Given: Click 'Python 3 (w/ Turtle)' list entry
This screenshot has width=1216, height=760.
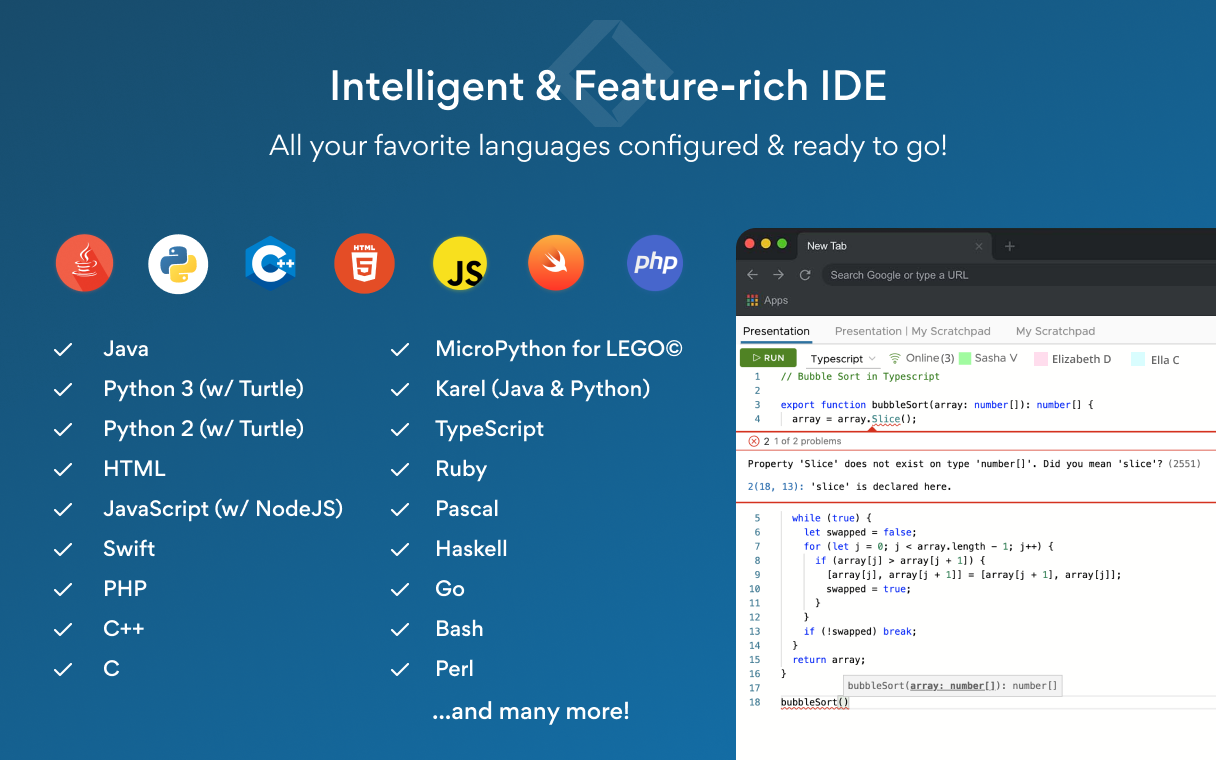Looking at the screenshot, I should 203,389.
